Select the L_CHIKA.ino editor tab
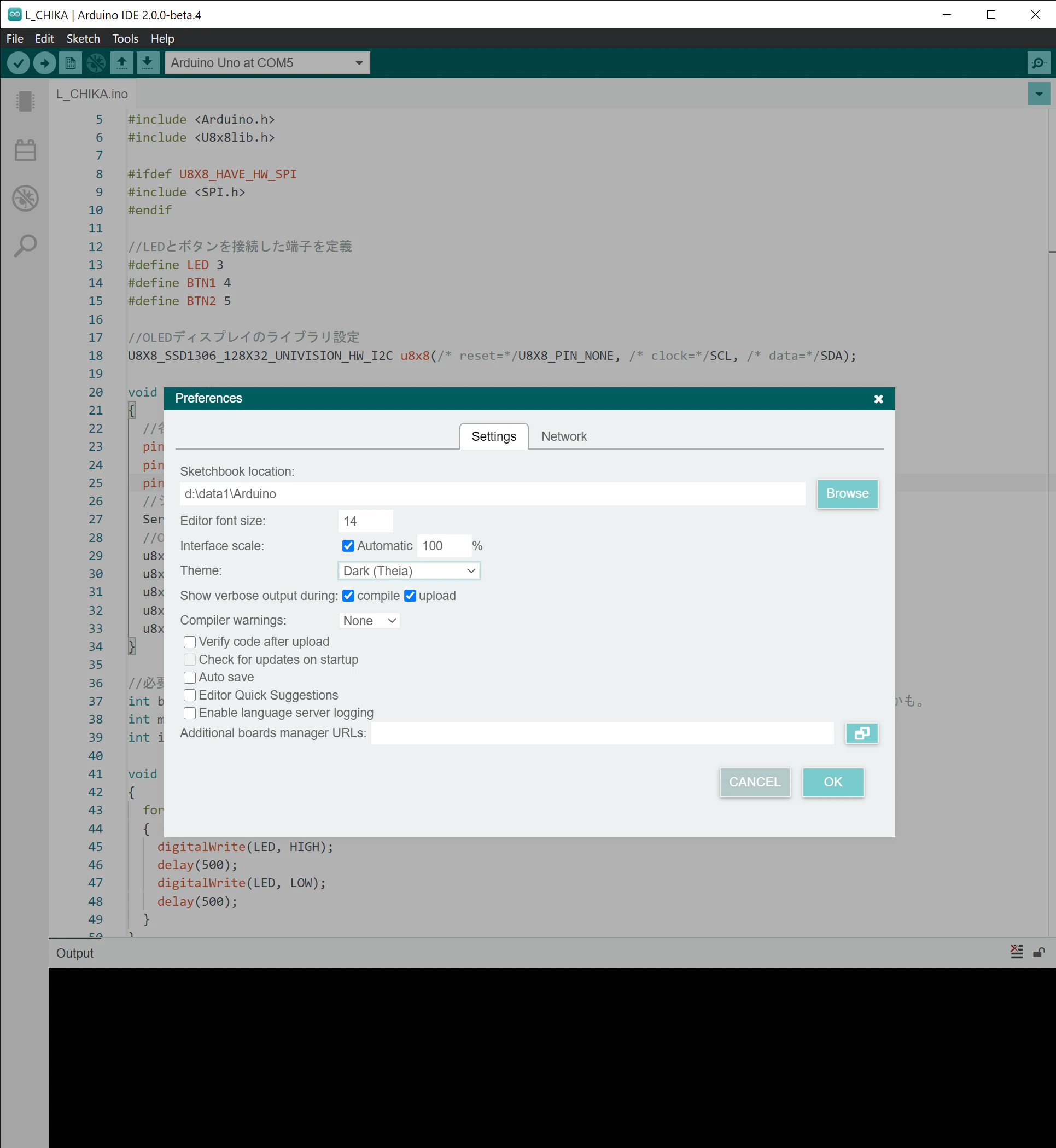Image resolution: width=1056 pixels, height=1148 pixels. (92, 94)
